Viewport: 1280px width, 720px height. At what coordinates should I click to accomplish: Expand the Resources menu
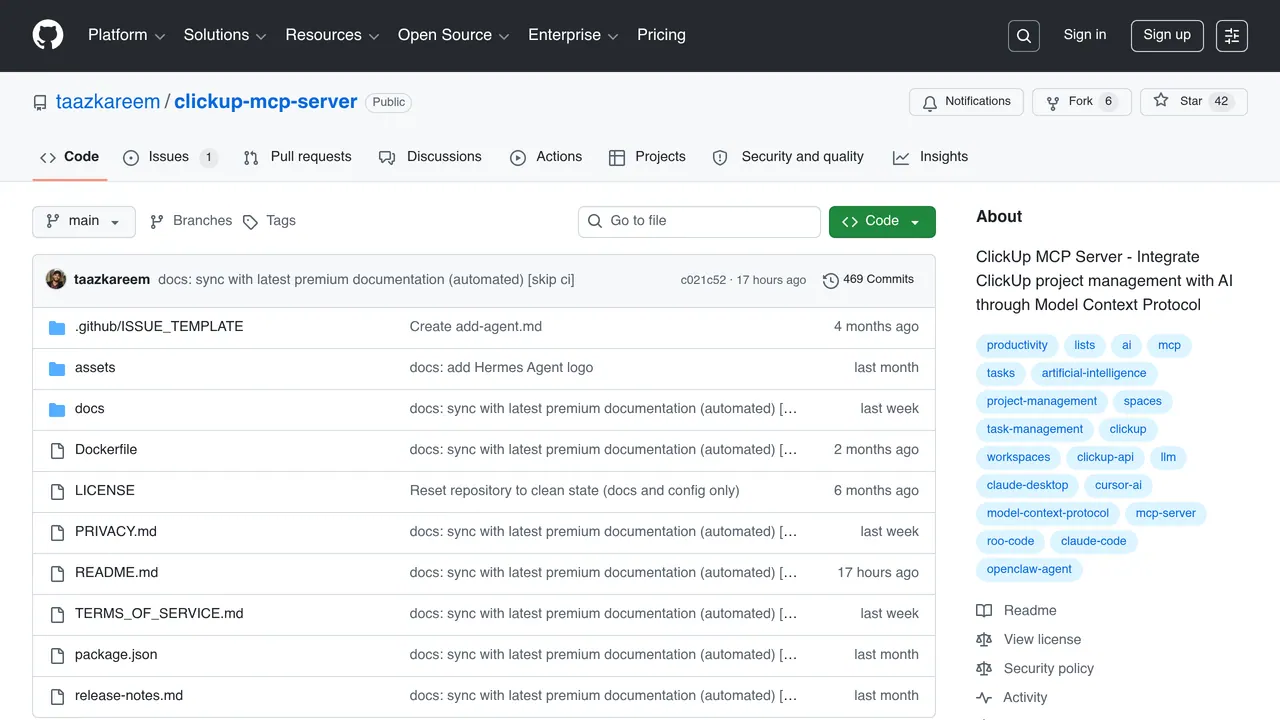[x=332, y=35]
